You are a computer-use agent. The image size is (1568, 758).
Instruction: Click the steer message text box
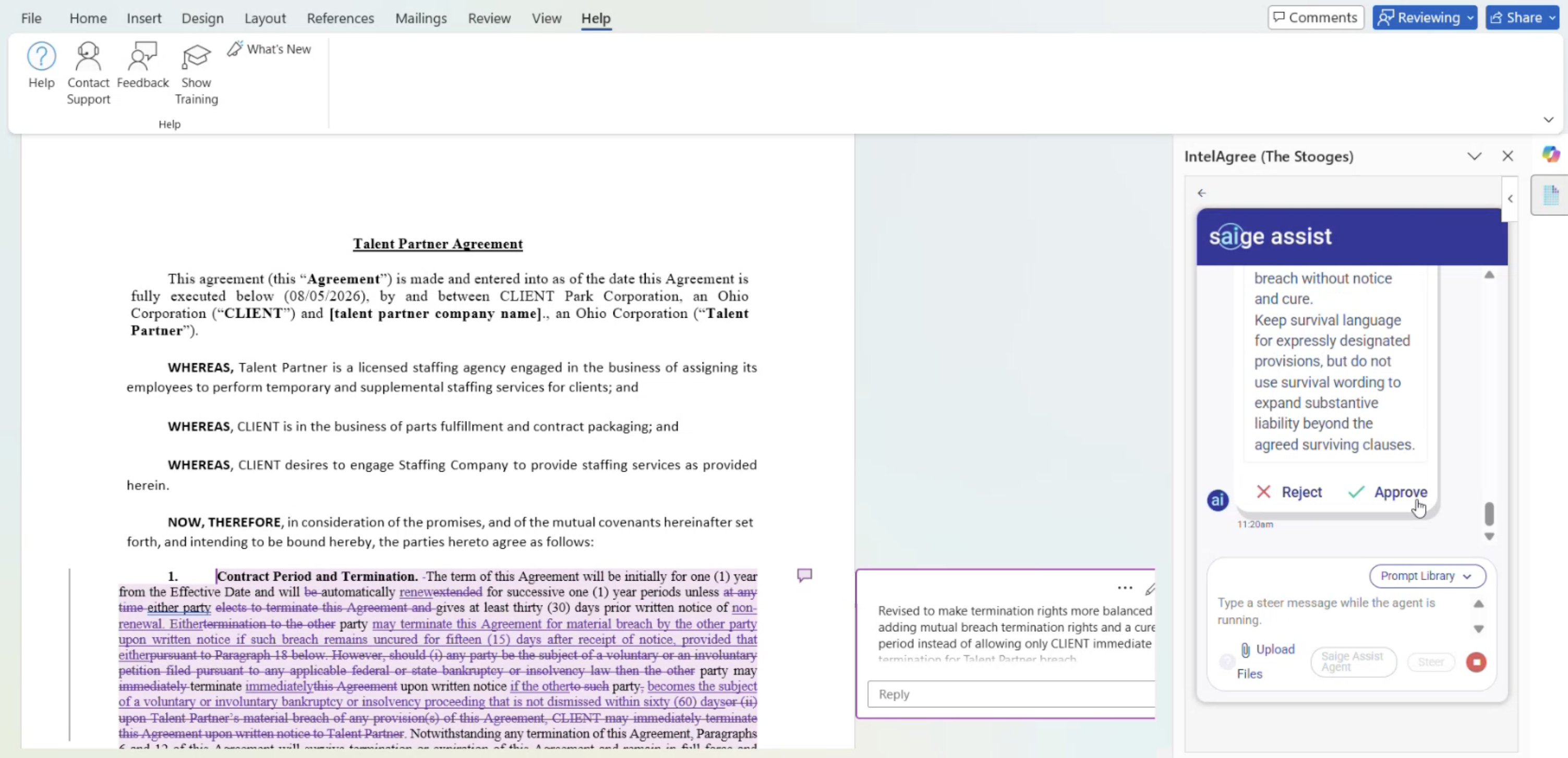pos(1342,612)
